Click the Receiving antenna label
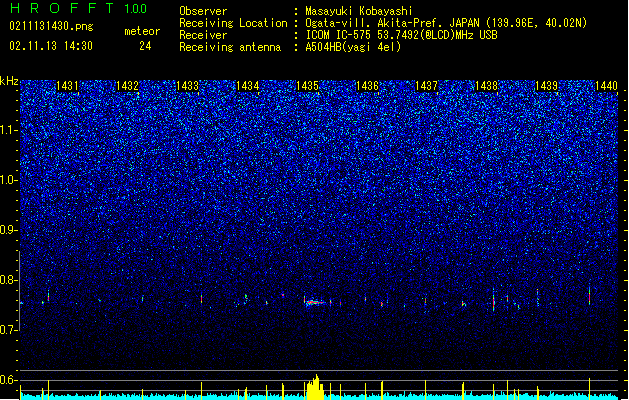629x400 pixels. [230, 47]
